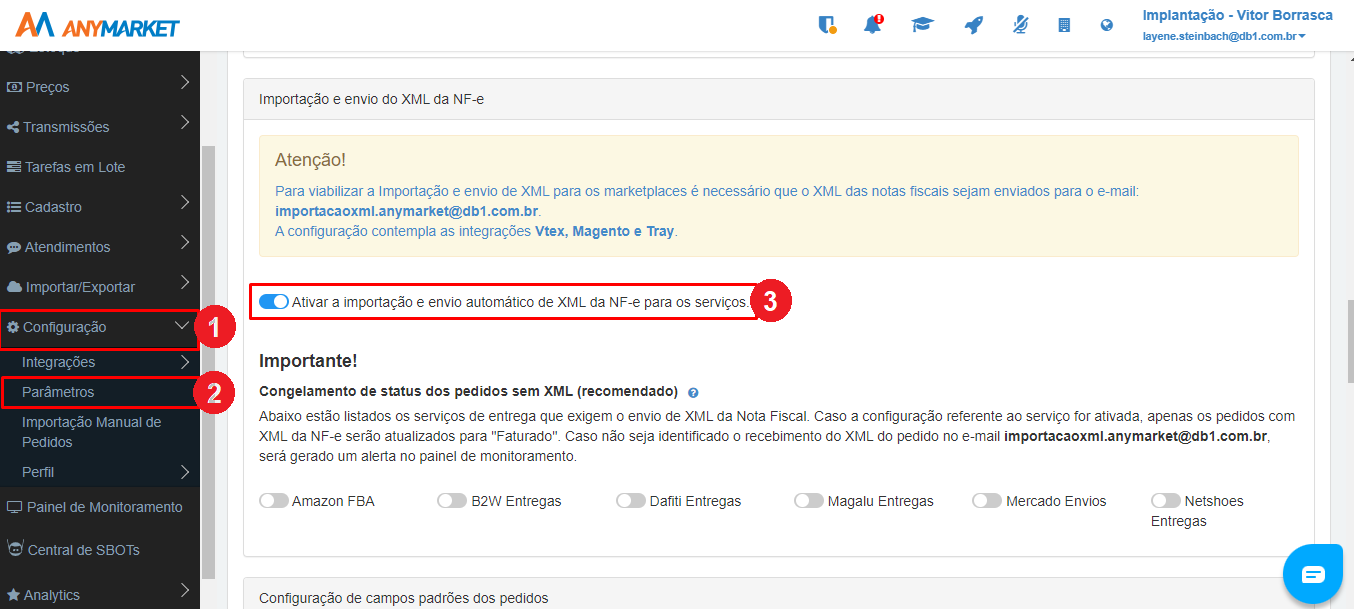
Task: Expand the Perfil submenu chevron
Action: 185,472
